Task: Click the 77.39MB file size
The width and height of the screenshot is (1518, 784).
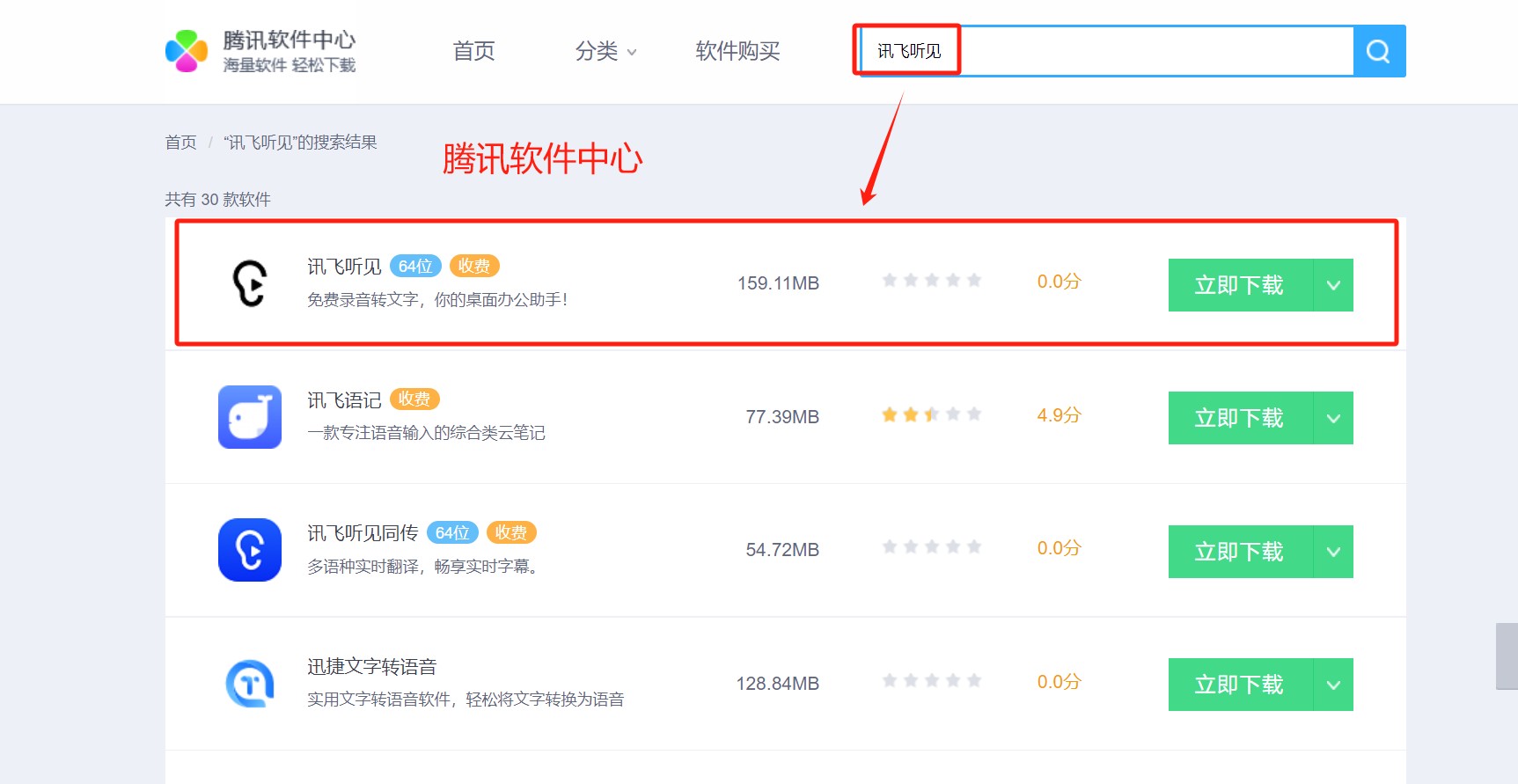Action: 782,417
